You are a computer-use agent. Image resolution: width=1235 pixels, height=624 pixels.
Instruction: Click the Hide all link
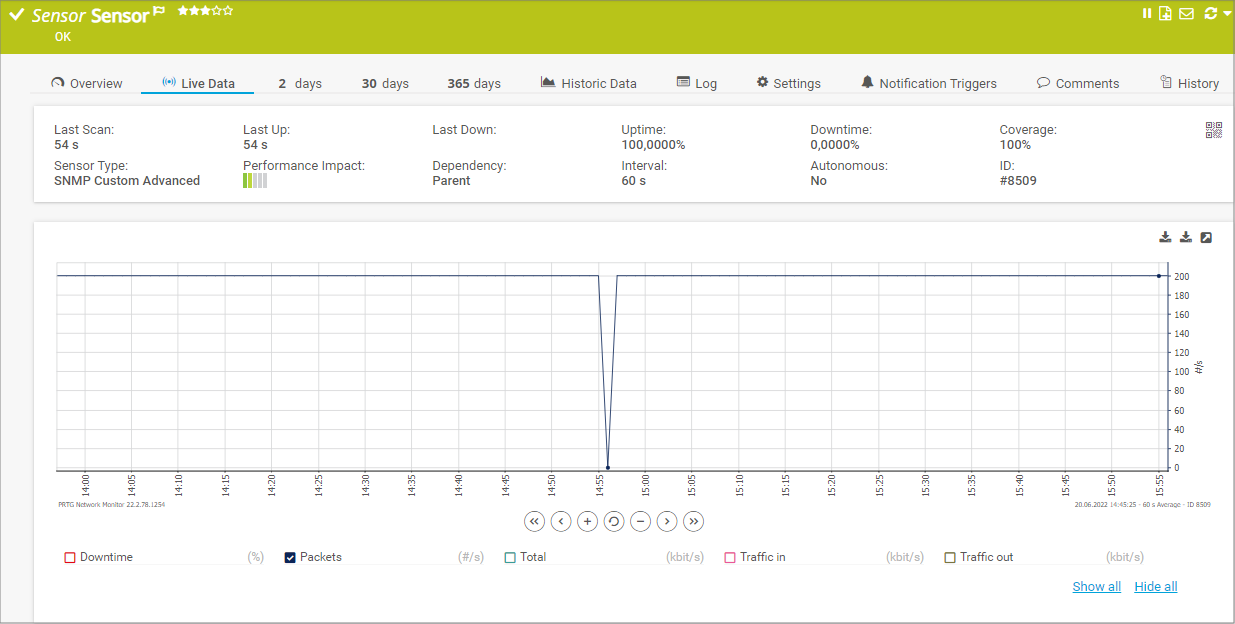(1155, 586)
